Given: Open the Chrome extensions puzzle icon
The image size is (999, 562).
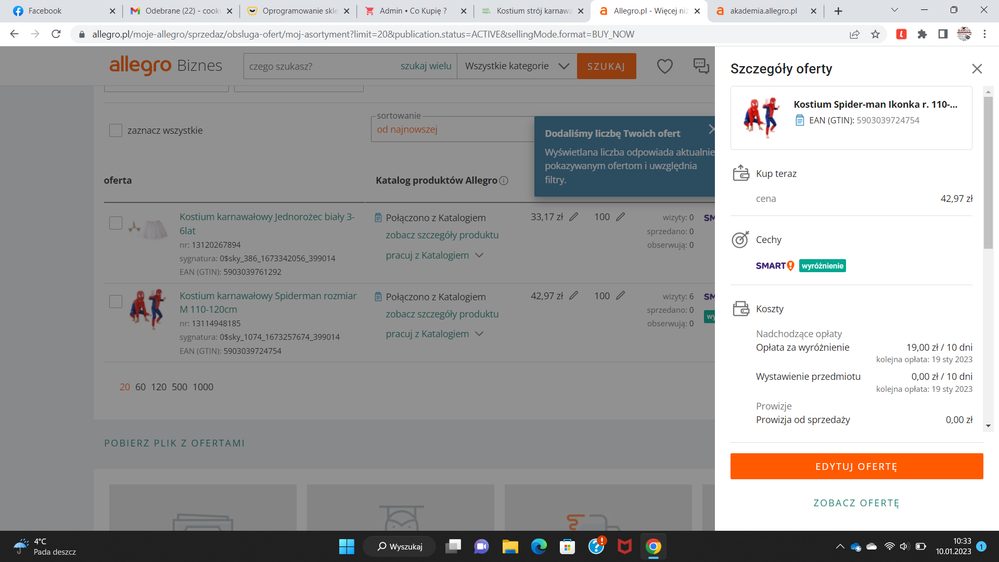Looking at the screenshot, I should tap(922, 34).
